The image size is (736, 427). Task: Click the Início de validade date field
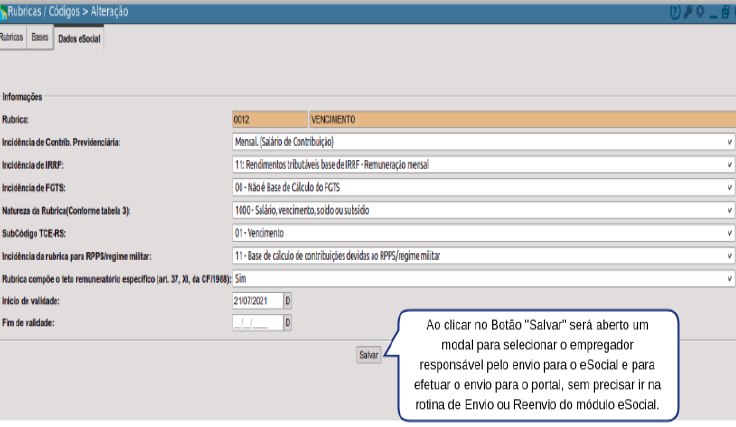coord(258,301)
